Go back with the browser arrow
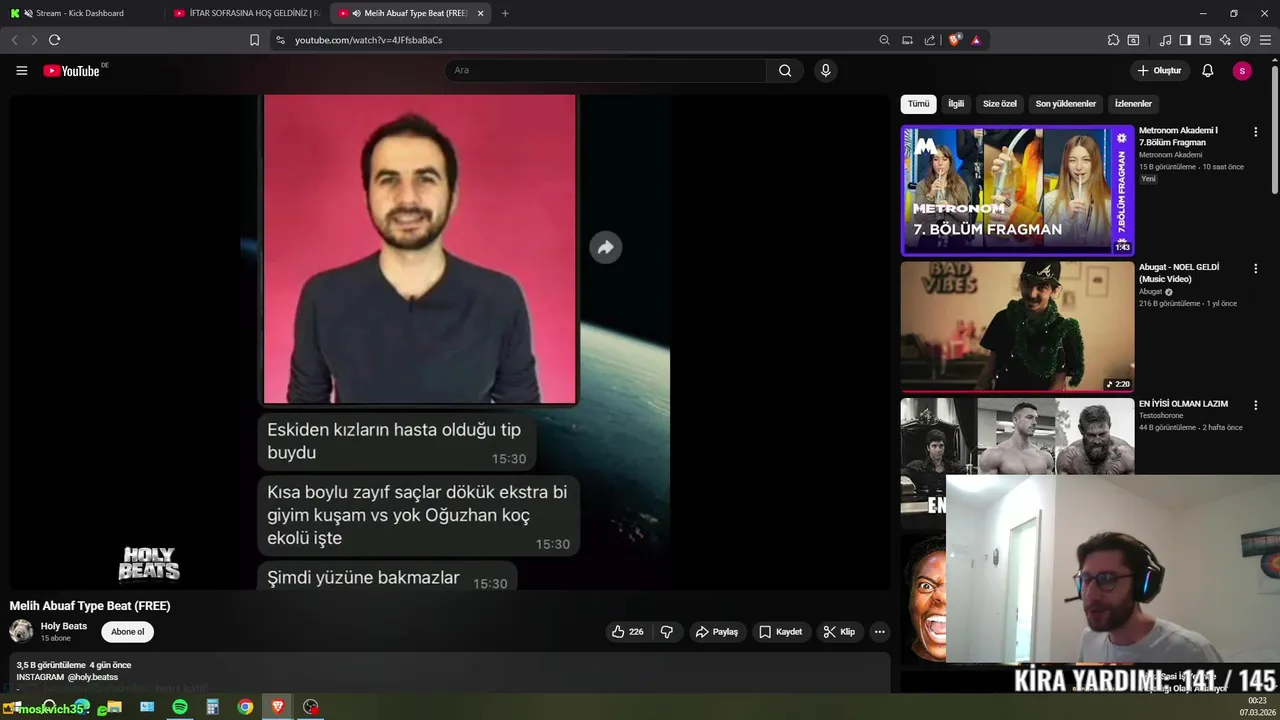Viewport: 1280px width, 720px height. click(14, 40)
